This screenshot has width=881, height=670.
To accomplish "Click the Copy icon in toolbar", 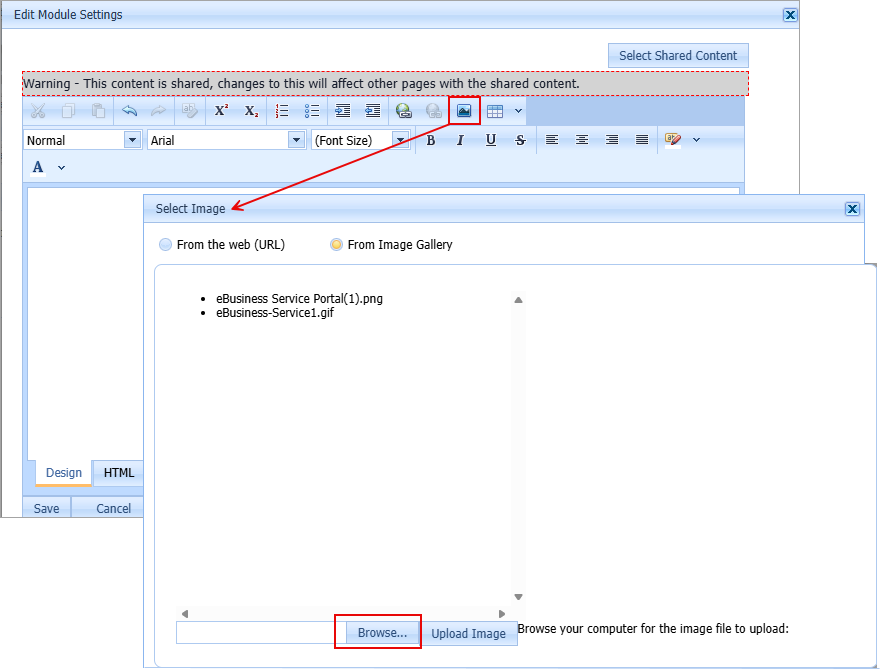I will [x=68, y=111].
